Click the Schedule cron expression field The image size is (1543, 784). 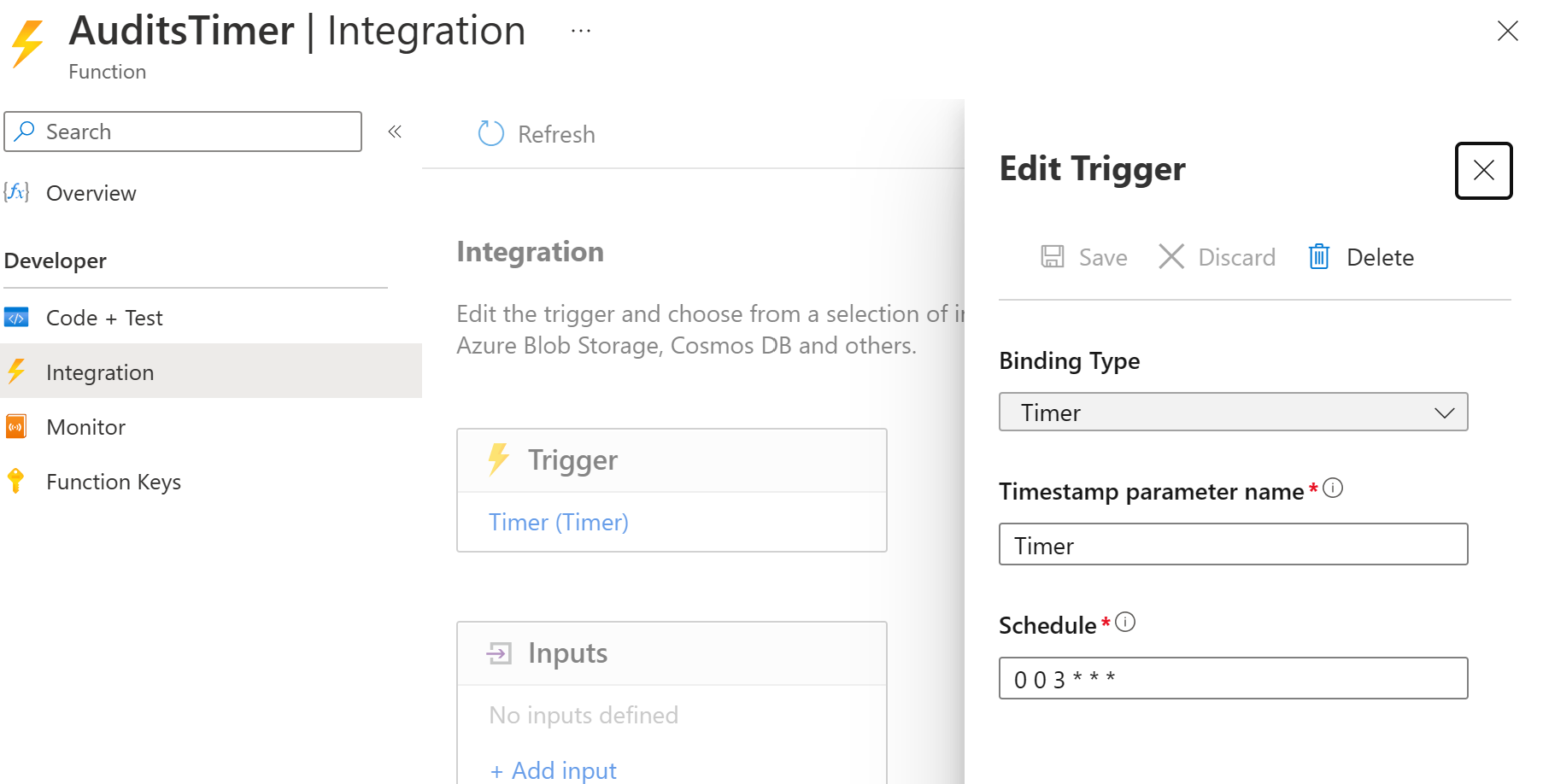tap(1233, 679)
